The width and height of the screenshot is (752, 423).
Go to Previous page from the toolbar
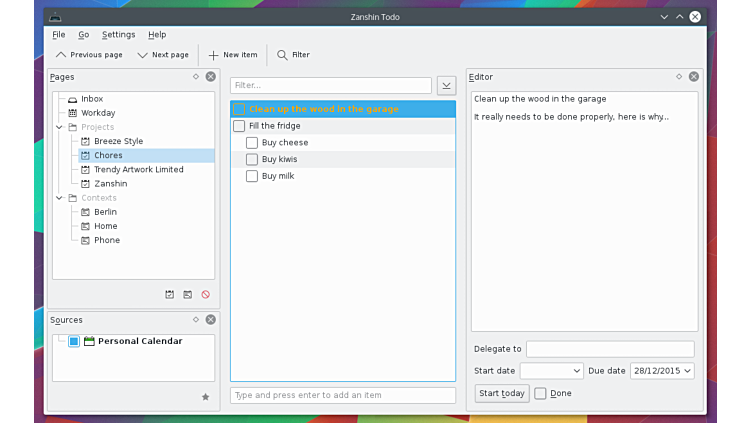[x=89, y=55]
